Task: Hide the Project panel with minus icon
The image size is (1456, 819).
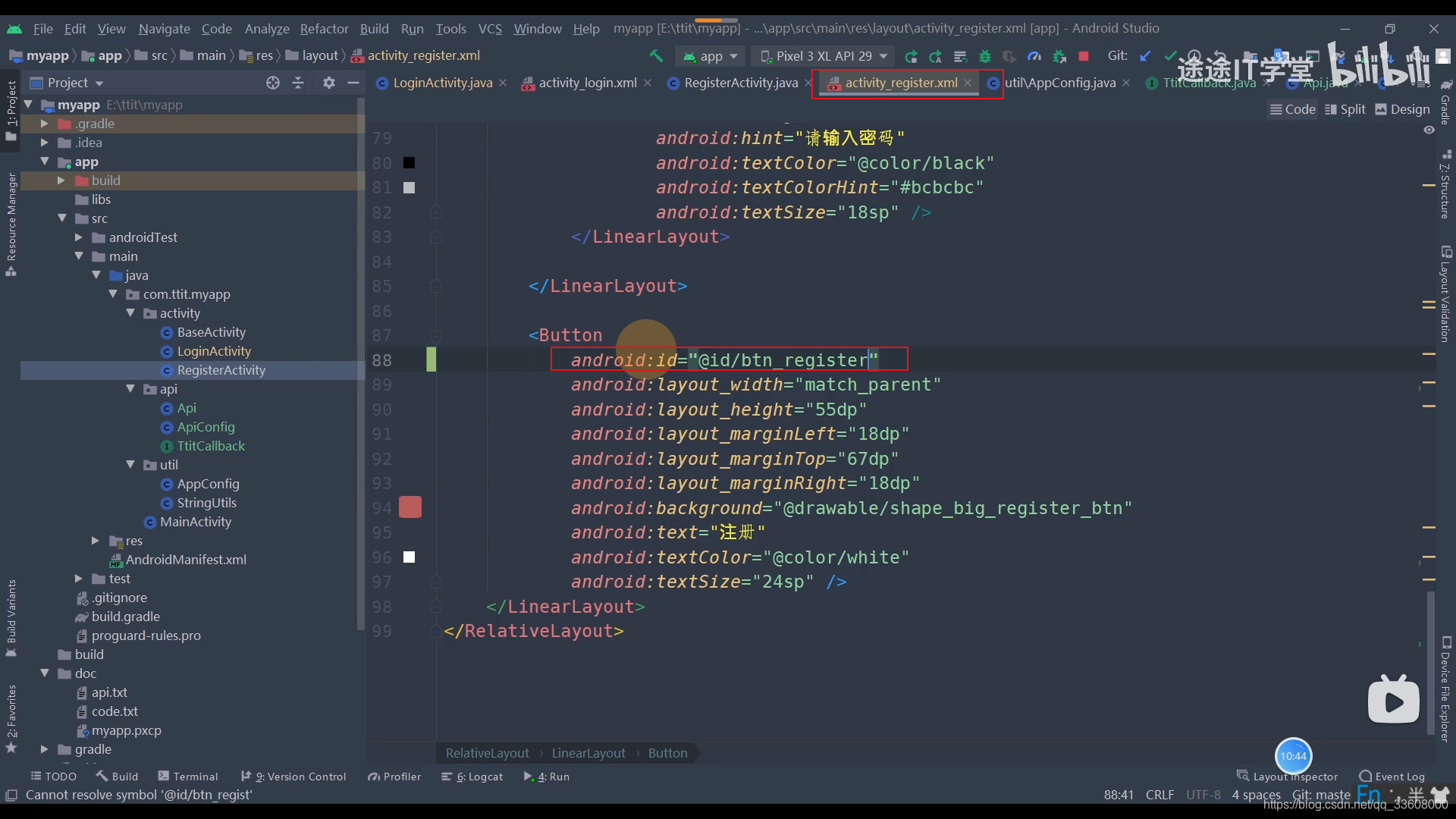Action: pyautogui.click(x=353, y=83)
